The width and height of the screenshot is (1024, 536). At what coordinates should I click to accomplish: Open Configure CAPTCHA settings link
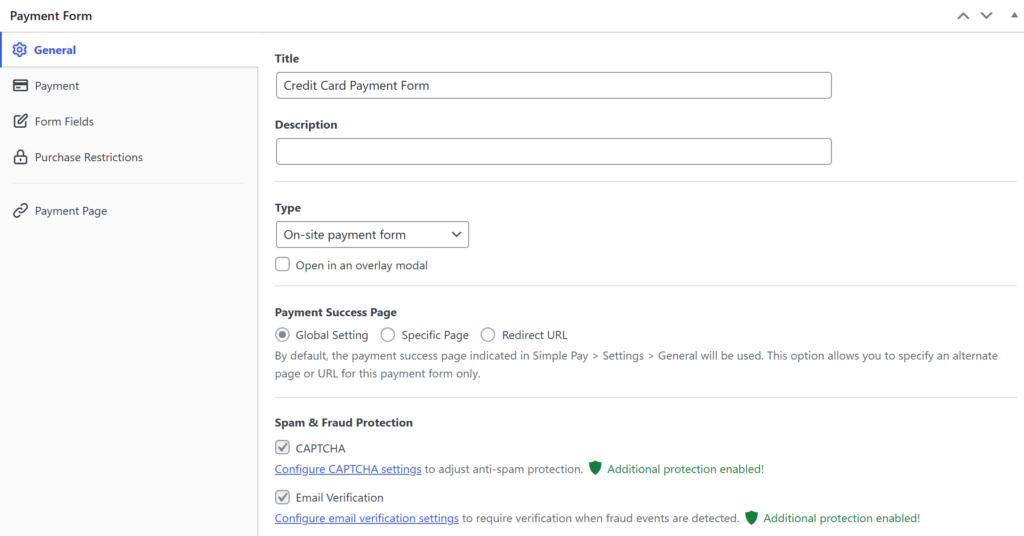[348, 469]
